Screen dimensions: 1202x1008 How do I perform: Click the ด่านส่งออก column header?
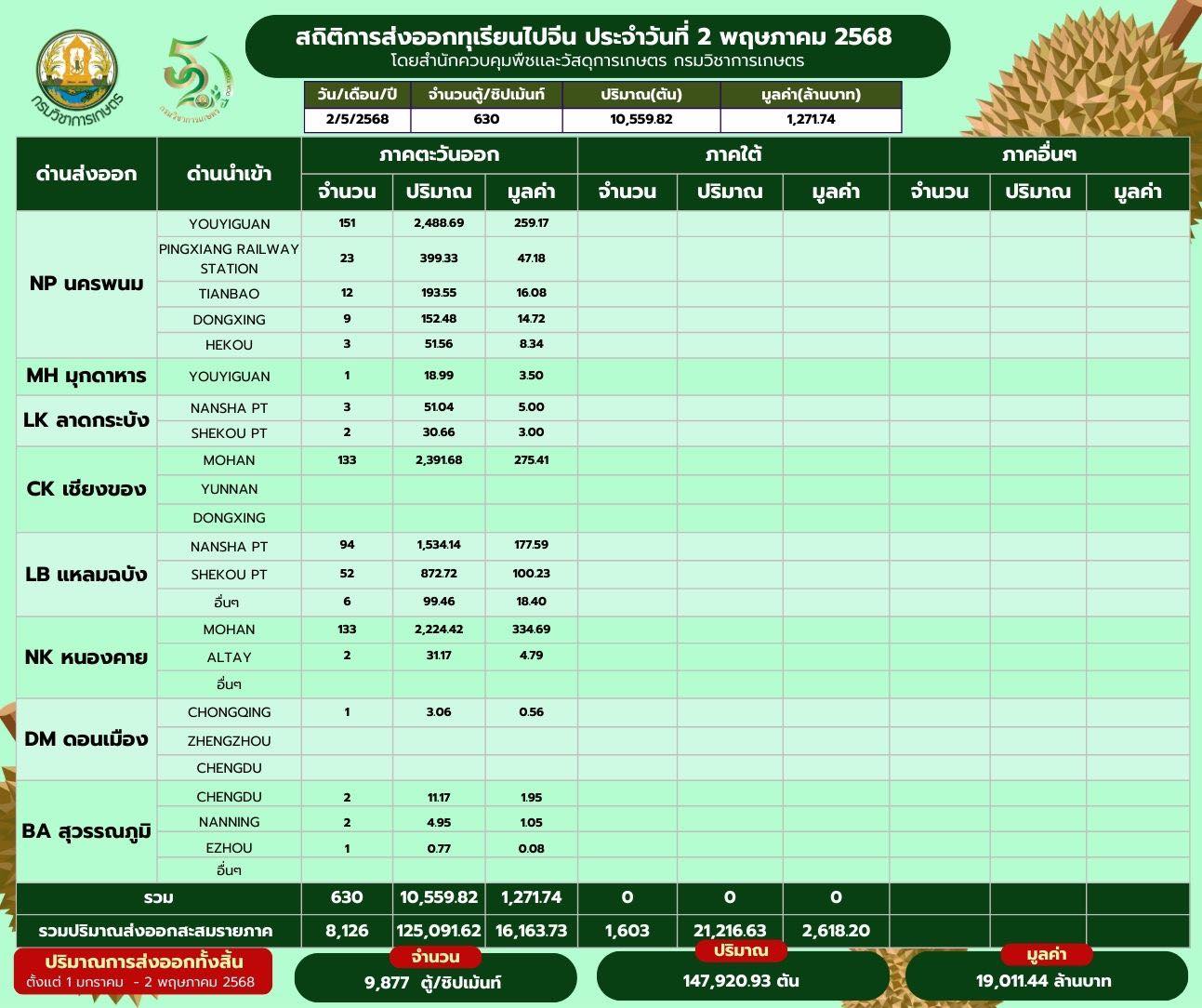tap(86, 174)
